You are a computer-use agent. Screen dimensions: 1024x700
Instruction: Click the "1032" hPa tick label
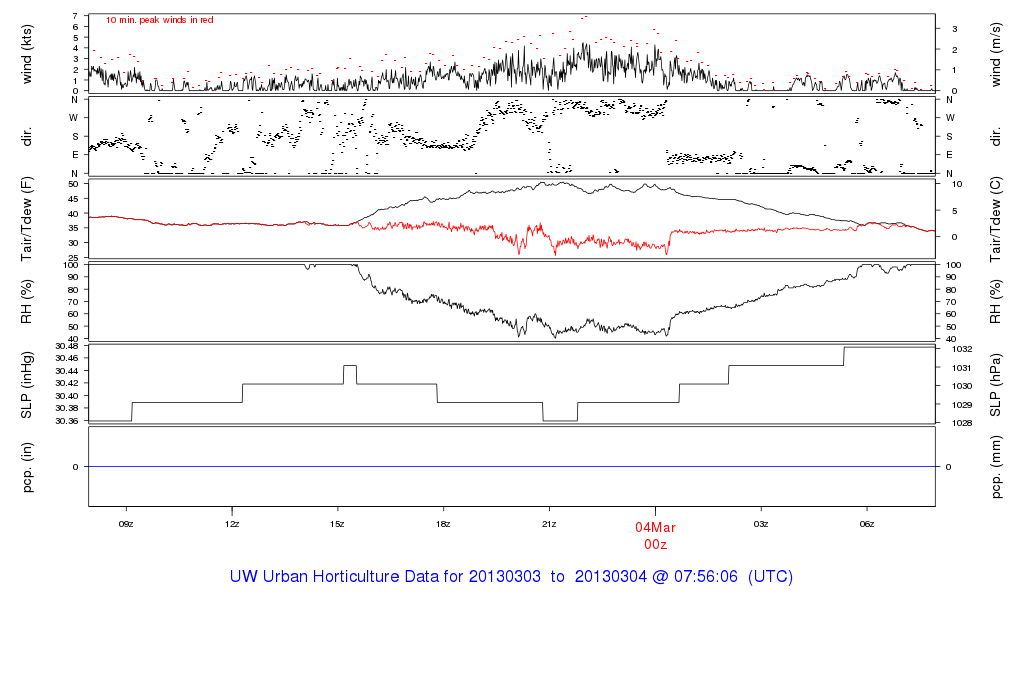[962, 349]
